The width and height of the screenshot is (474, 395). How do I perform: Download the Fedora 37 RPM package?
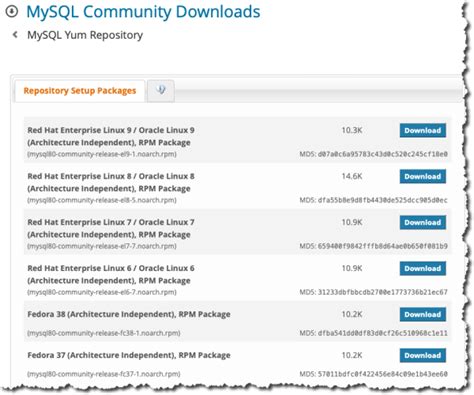tap(423, 355)
